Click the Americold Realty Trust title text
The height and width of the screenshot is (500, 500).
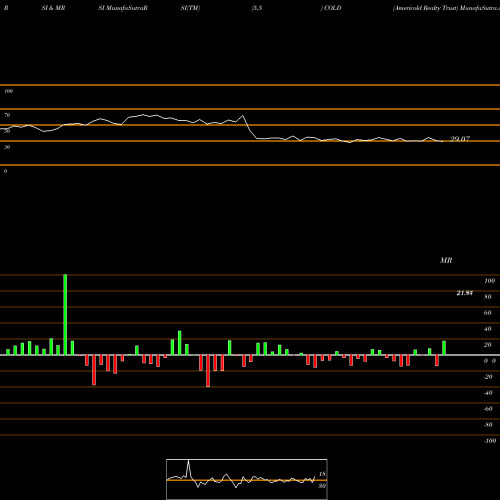(x=425, y=8)
